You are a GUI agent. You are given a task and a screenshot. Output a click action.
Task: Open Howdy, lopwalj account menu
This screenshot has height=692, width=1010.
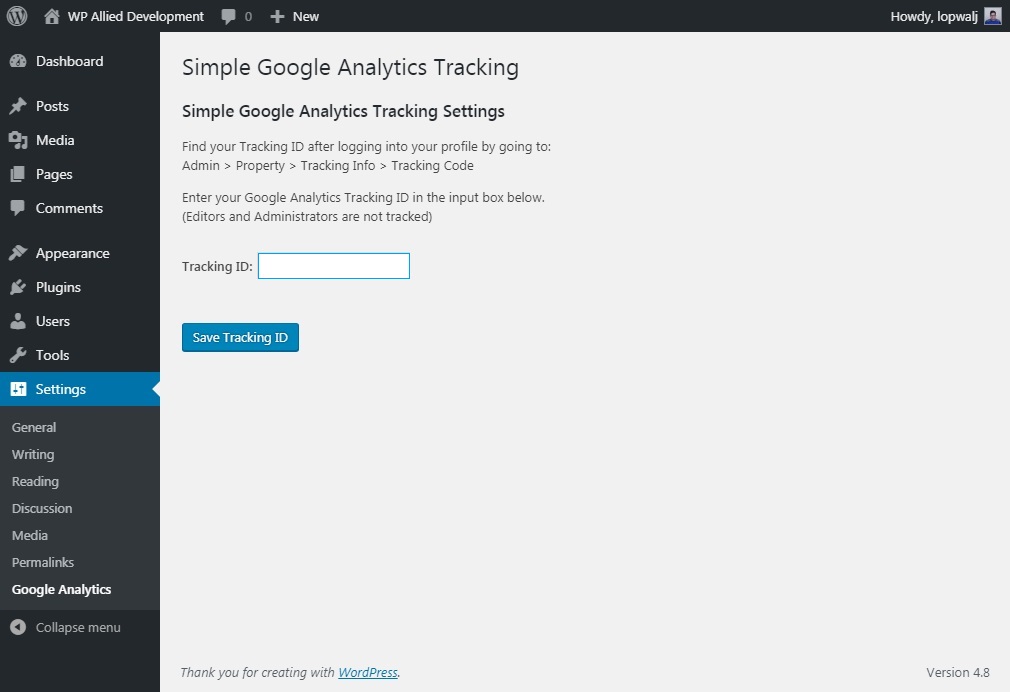(x=934, y=17)
